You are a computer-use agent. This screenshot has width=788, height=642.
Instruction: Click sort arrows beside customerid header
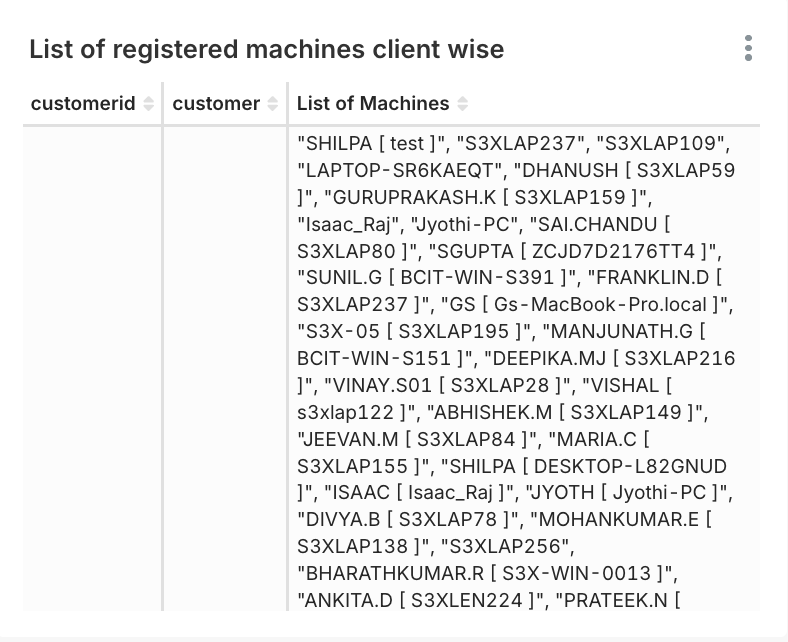[x=149, y=104]
